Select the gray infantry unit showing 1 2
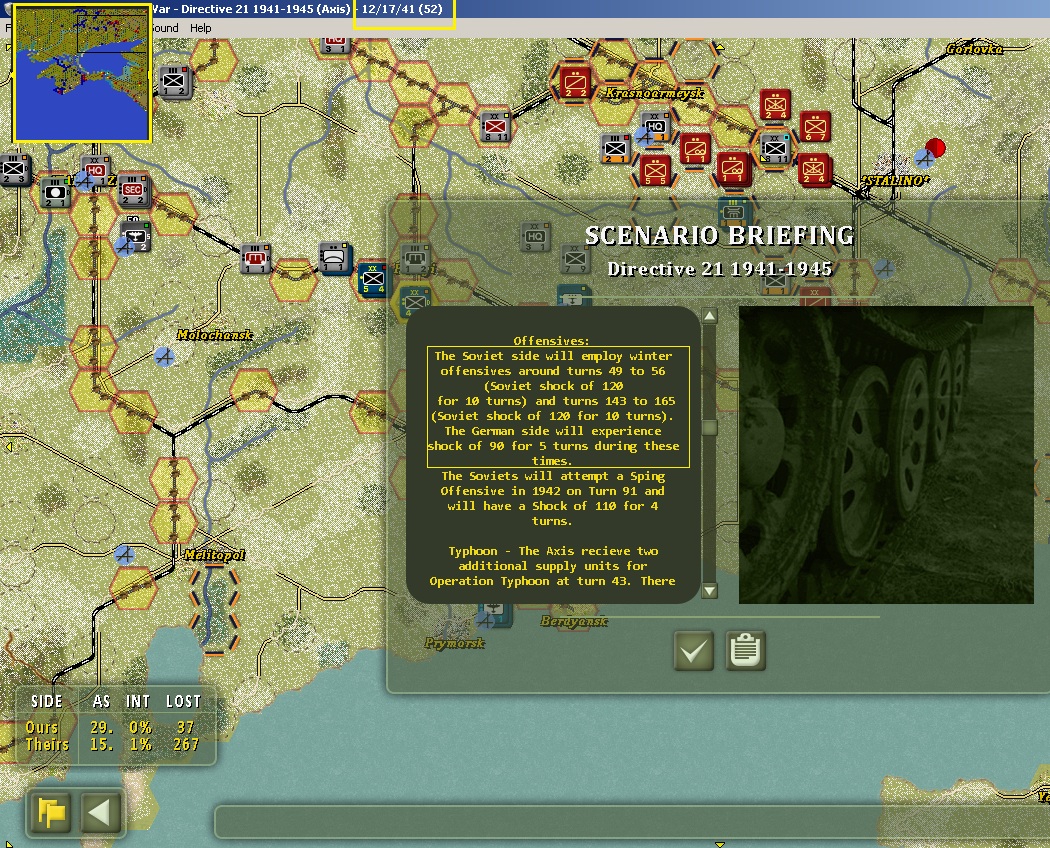 pyautogui.click(x=175, y=82)
